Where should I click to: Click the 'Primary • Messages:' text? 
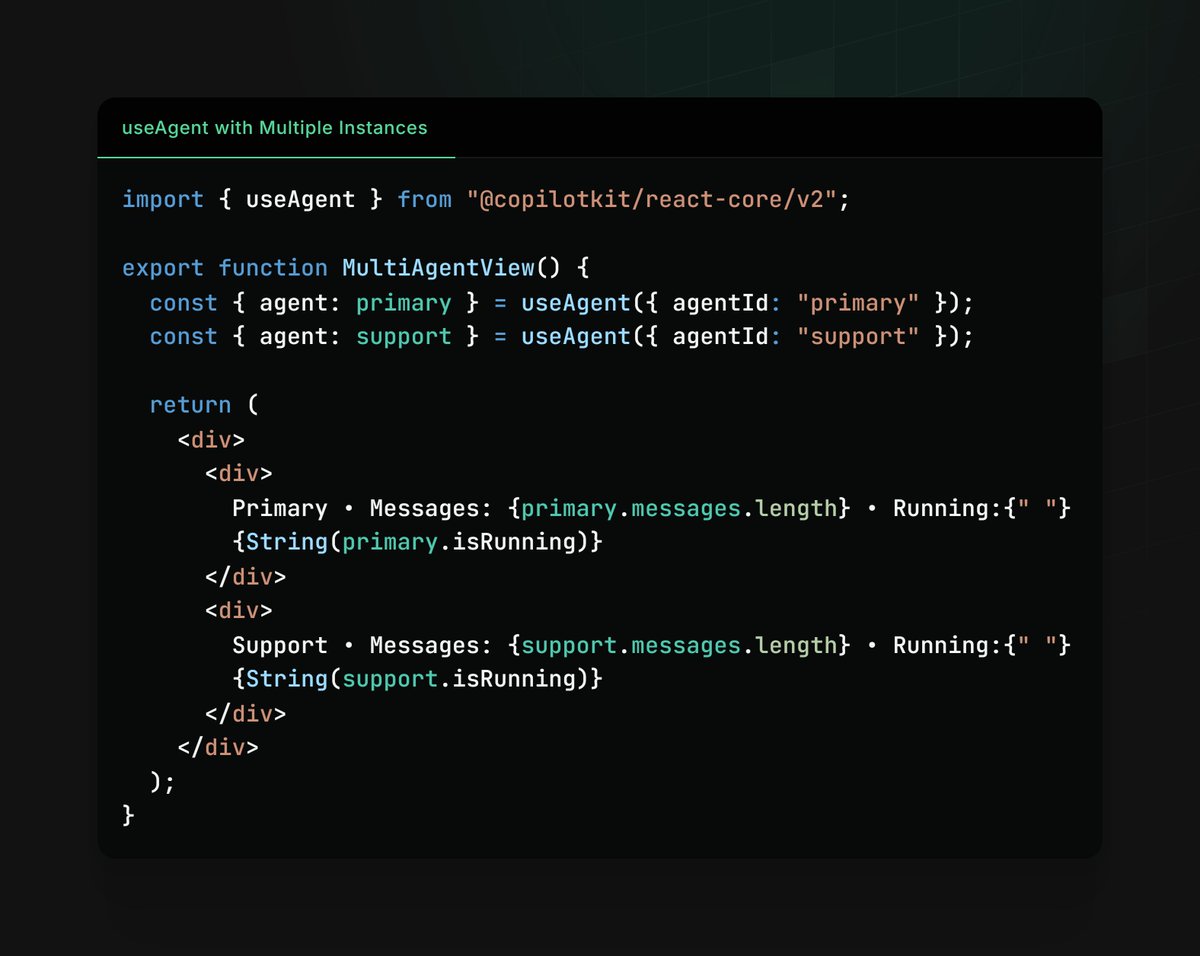(x=362, y=508)
